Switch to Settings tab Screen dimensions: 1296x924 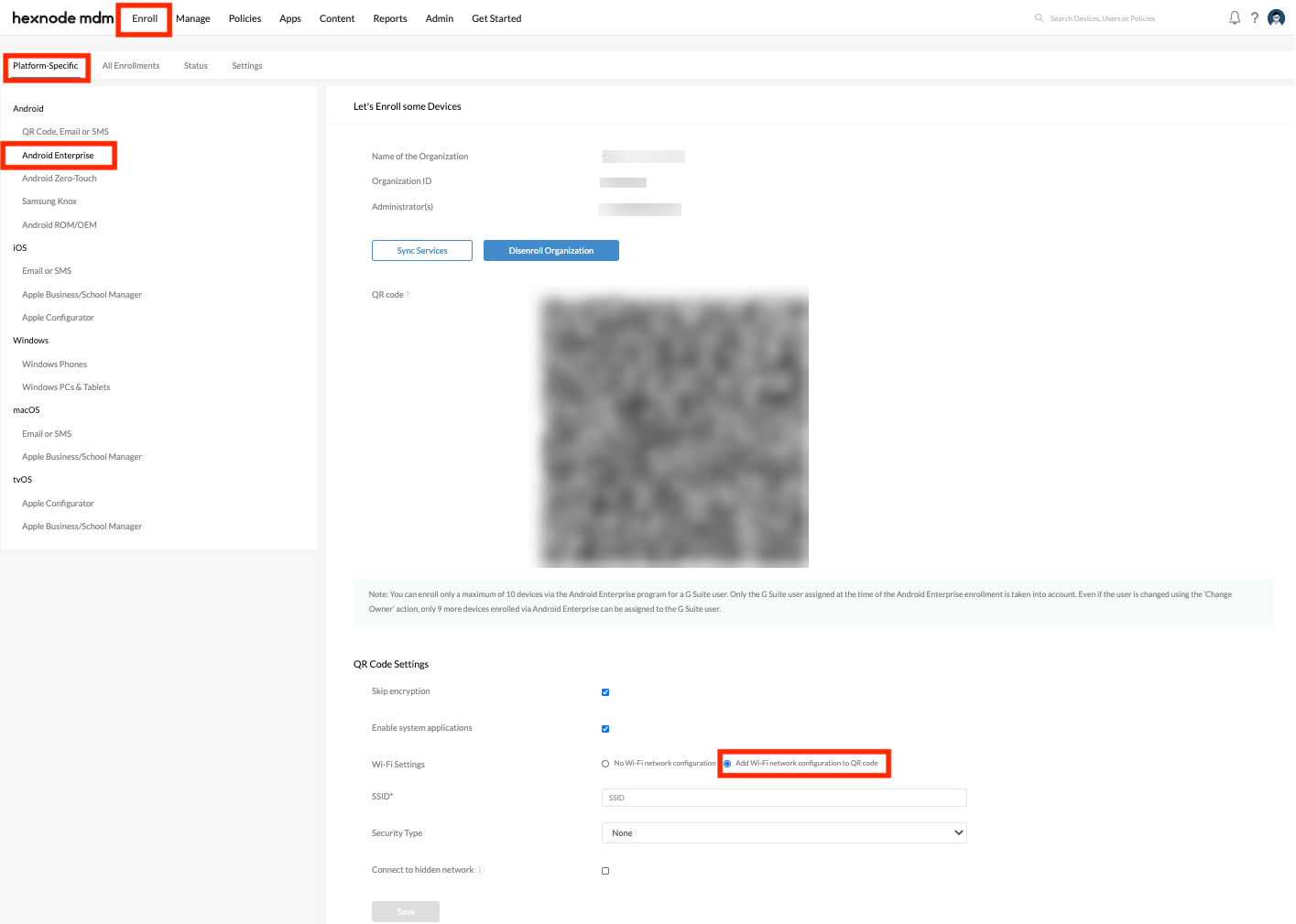[247, 66]
